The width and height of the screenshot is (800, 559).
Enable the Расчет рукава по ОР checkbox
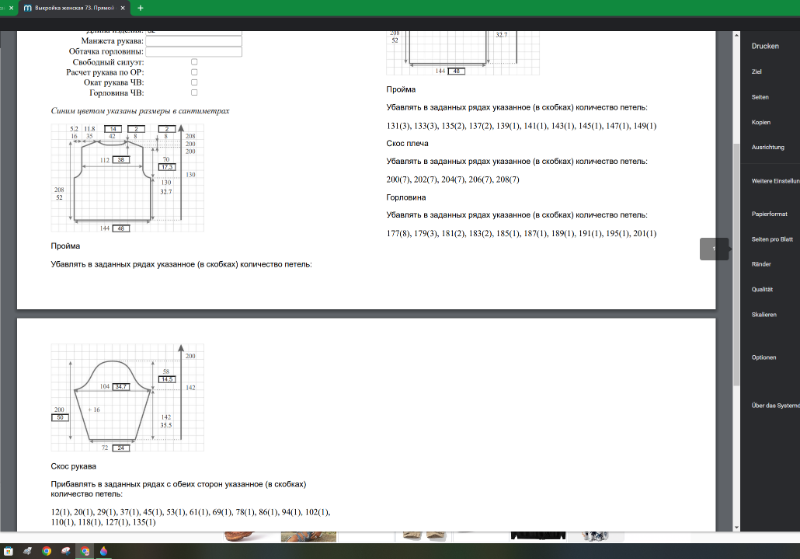click(194, 72)
